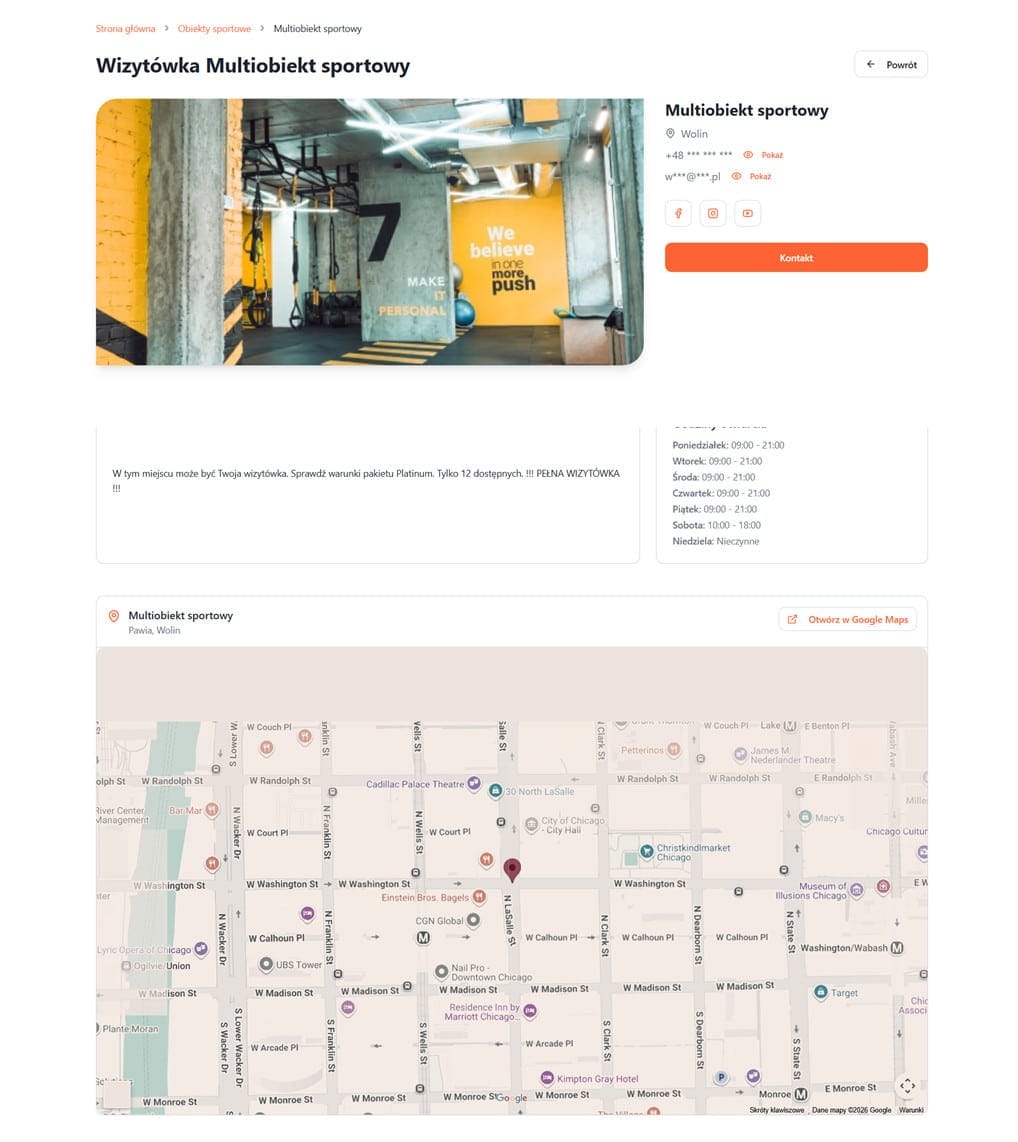Click the Target store marker on map

tap(821, 993)
